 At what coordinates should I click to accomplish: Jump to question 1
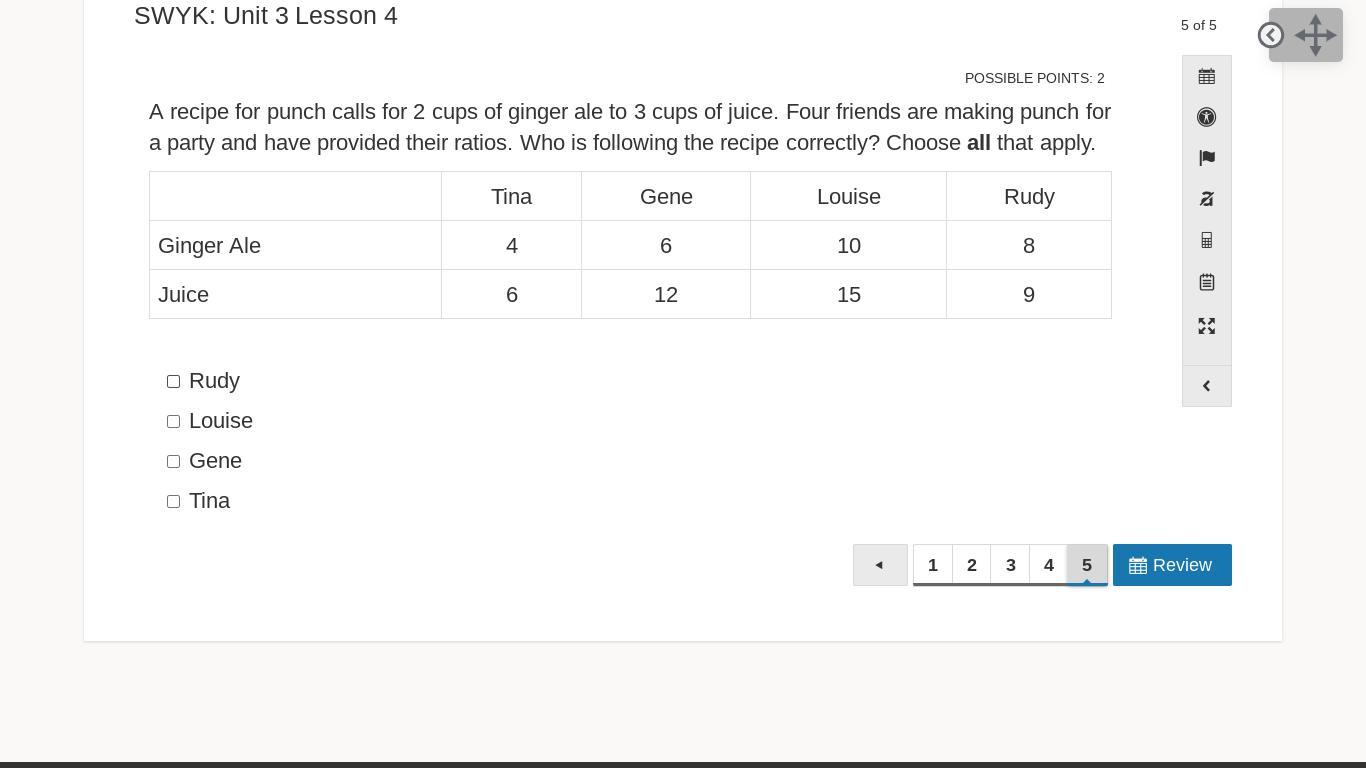pos(933,565)
